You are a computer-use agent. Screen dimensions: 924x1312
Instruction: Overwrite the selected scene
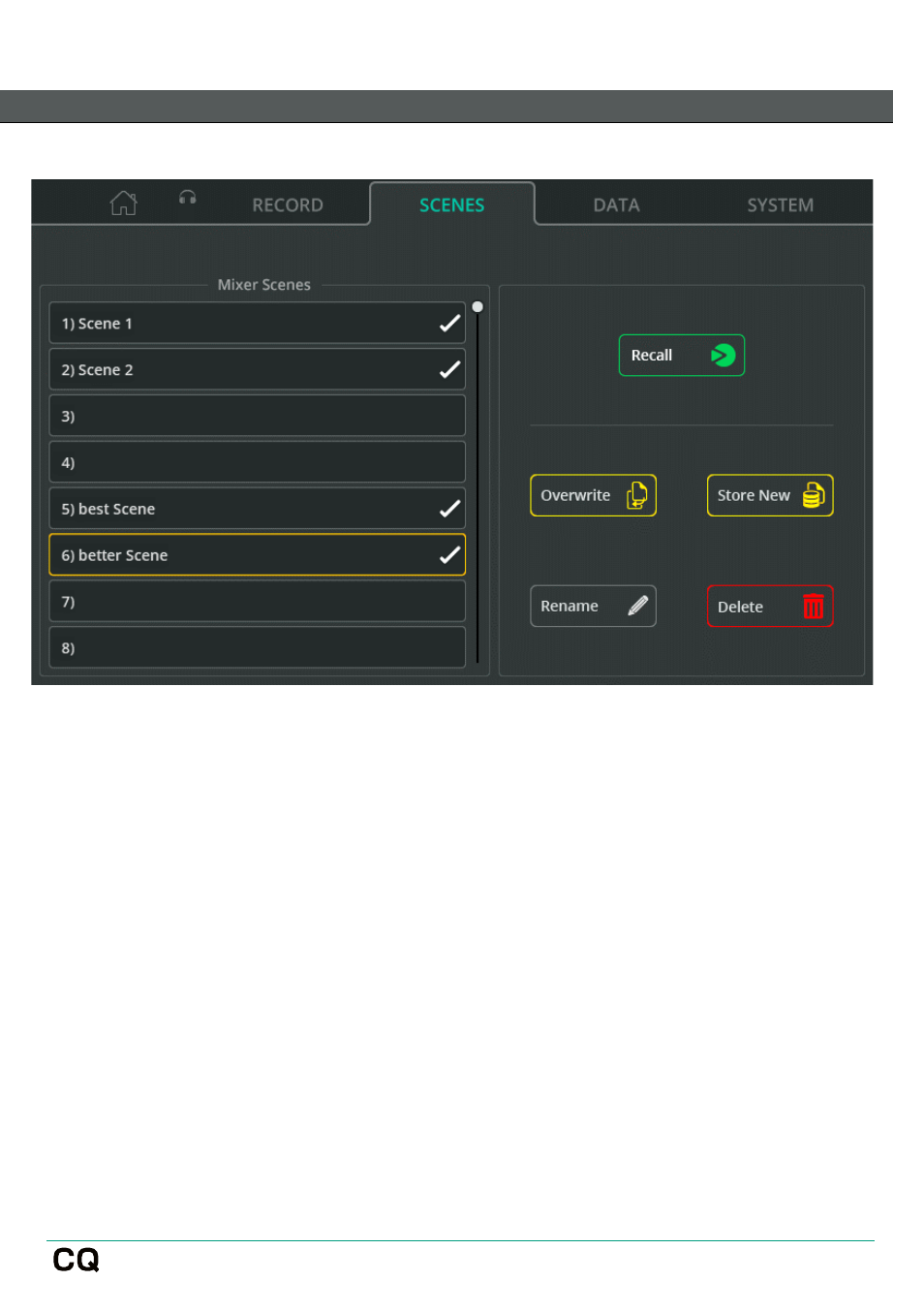tap(593, 495)
